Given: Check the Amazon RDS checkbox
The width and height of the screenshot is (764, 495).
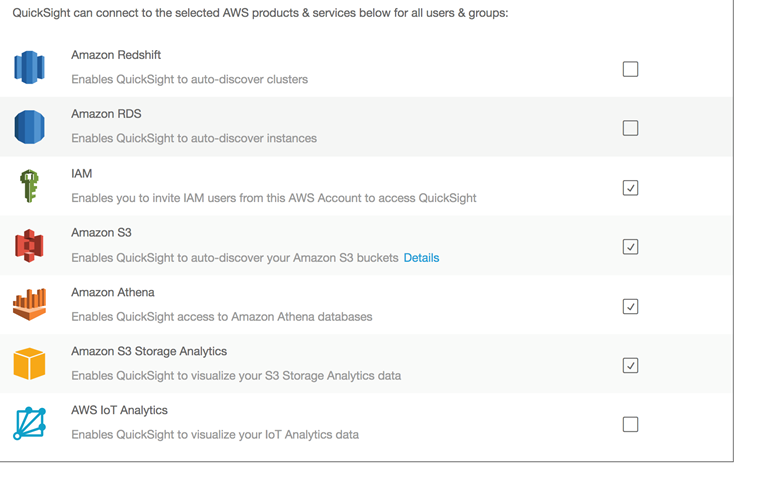Looking at the screenshot, I should click(x=630, y=128).
